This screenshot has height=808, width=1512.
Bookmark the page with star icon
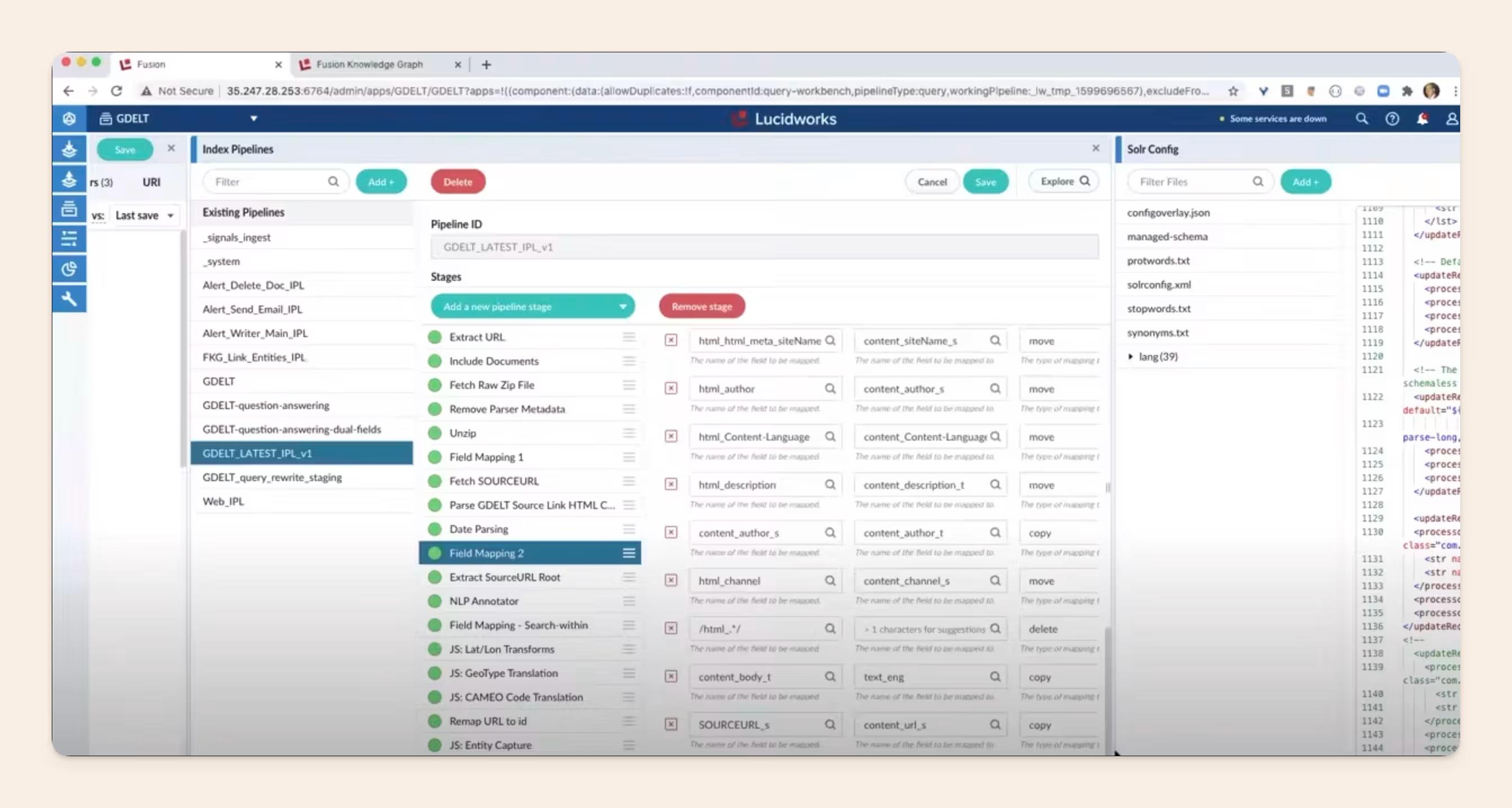click(1233, 91)
